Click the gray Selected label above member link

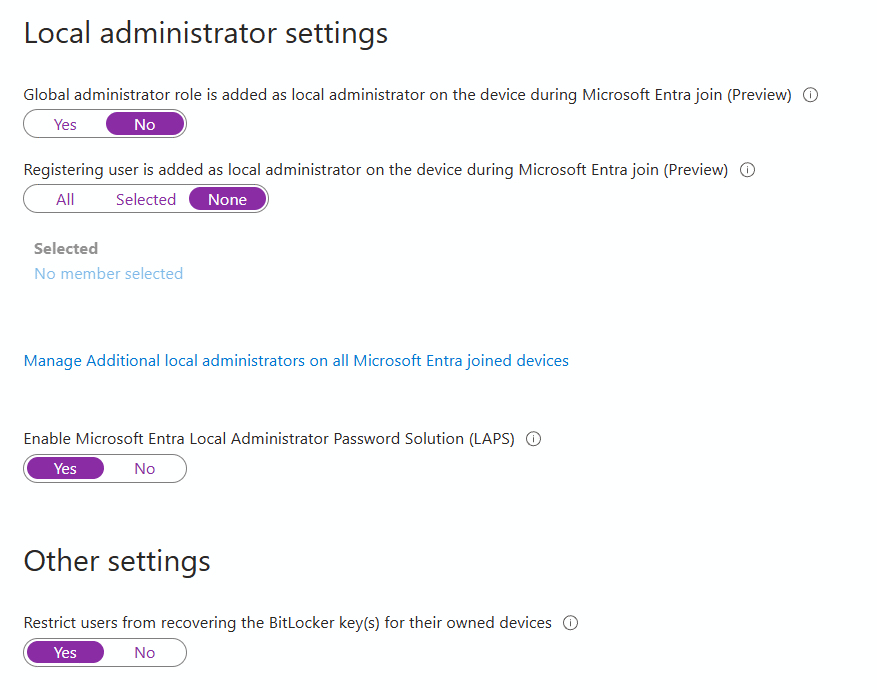[x=66, y=248]
